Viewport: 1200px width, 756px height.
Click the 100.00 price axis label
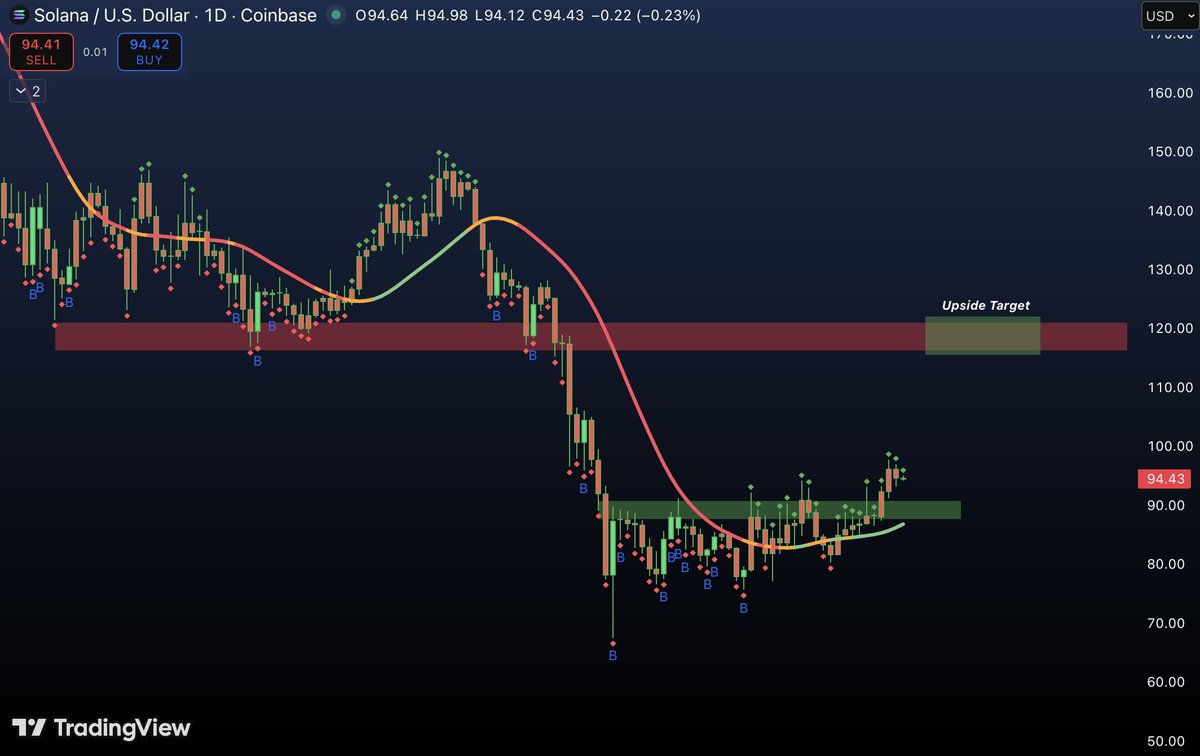1170,446
